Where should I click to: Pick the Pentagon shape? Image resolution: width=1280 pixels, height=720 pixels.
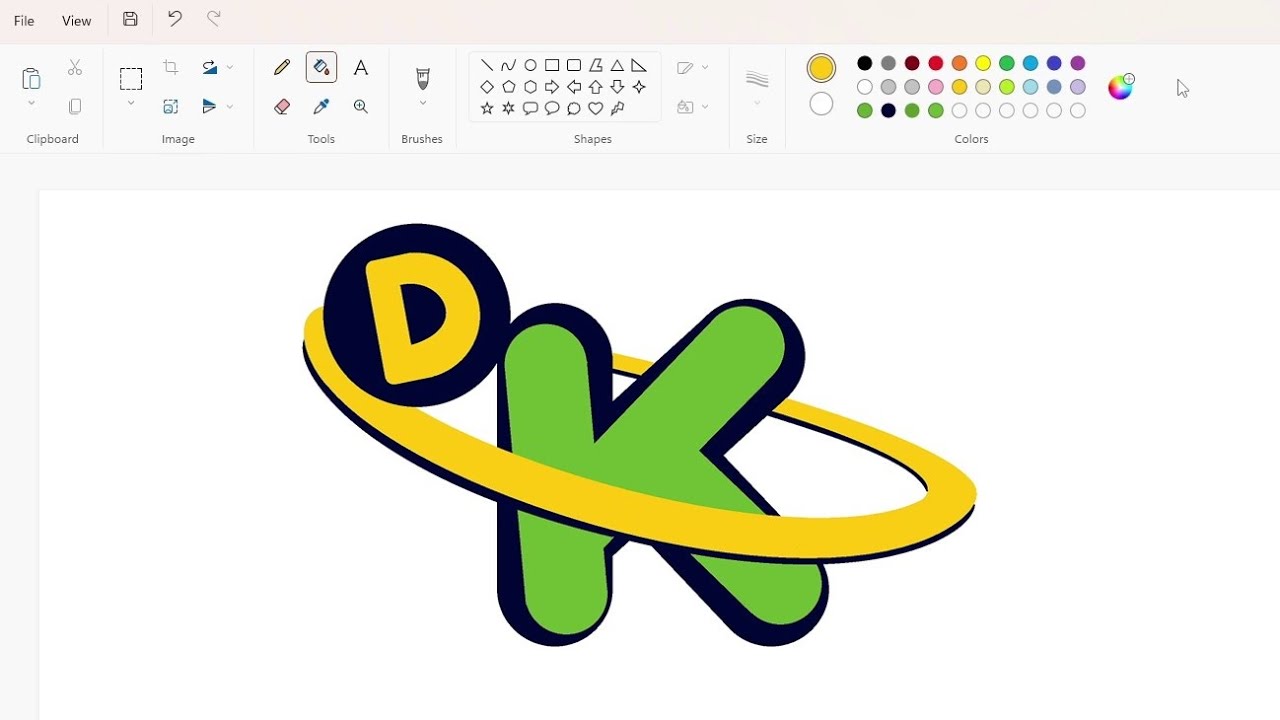[509, 87]
